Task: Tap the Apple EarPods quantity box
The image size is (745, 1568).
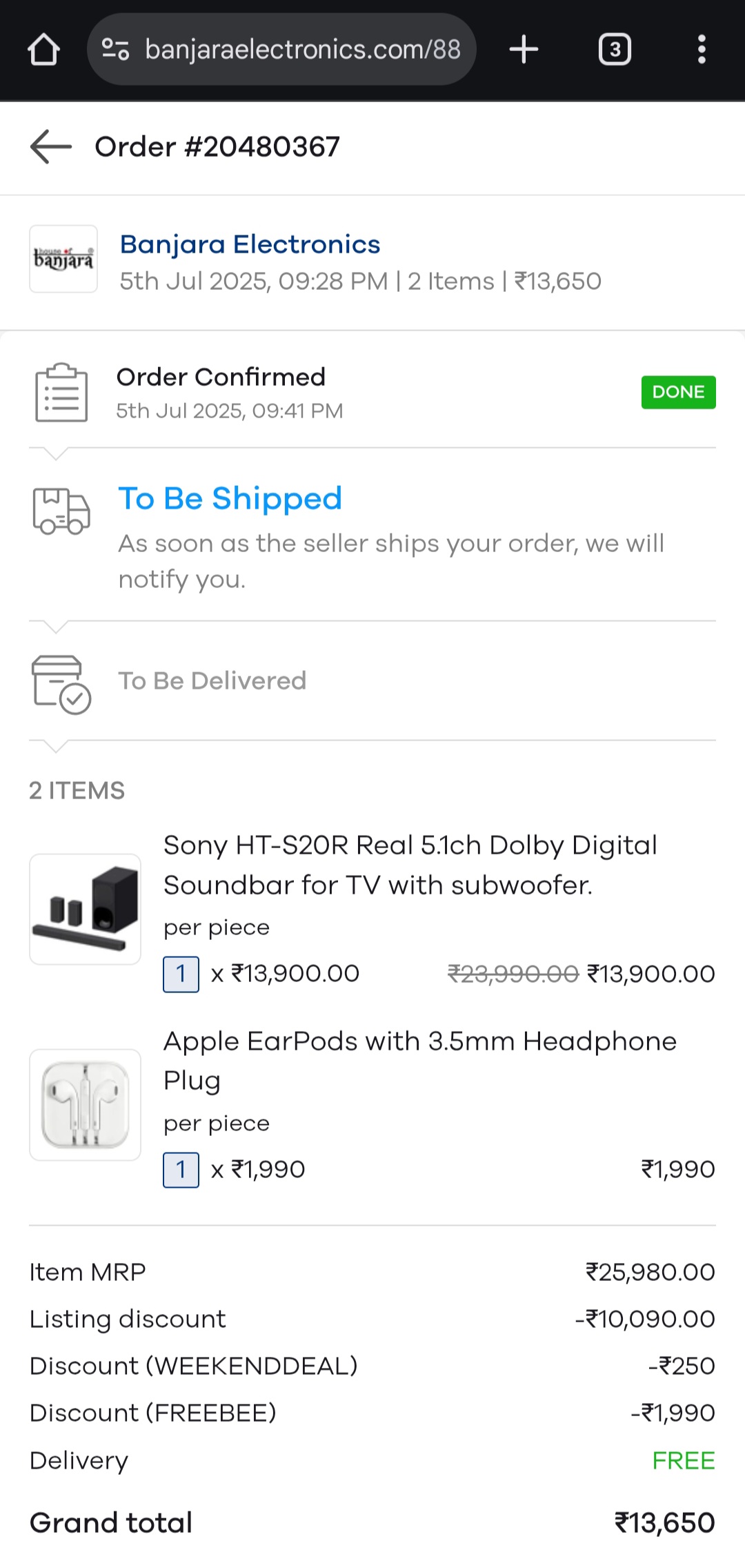Action: [x=181, y=1170]
